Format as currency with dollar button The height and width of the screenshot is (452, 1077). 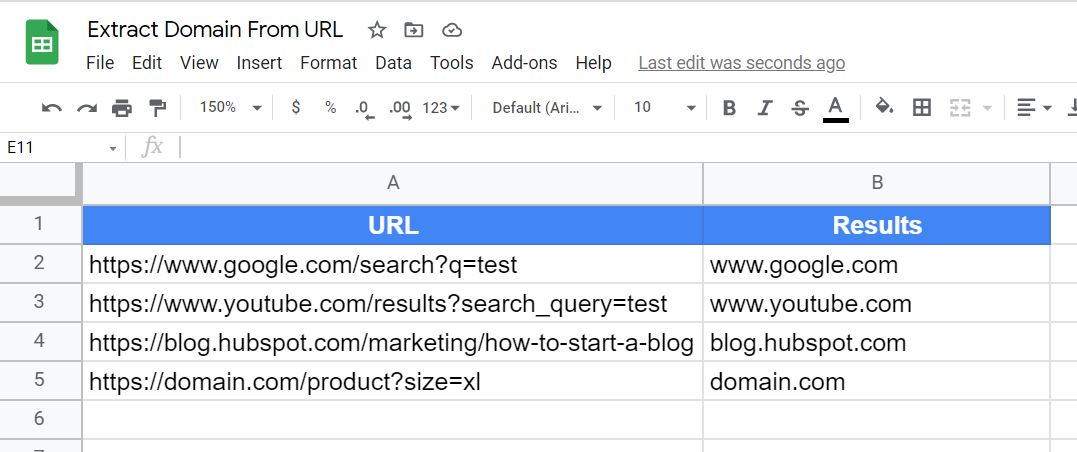296,108
